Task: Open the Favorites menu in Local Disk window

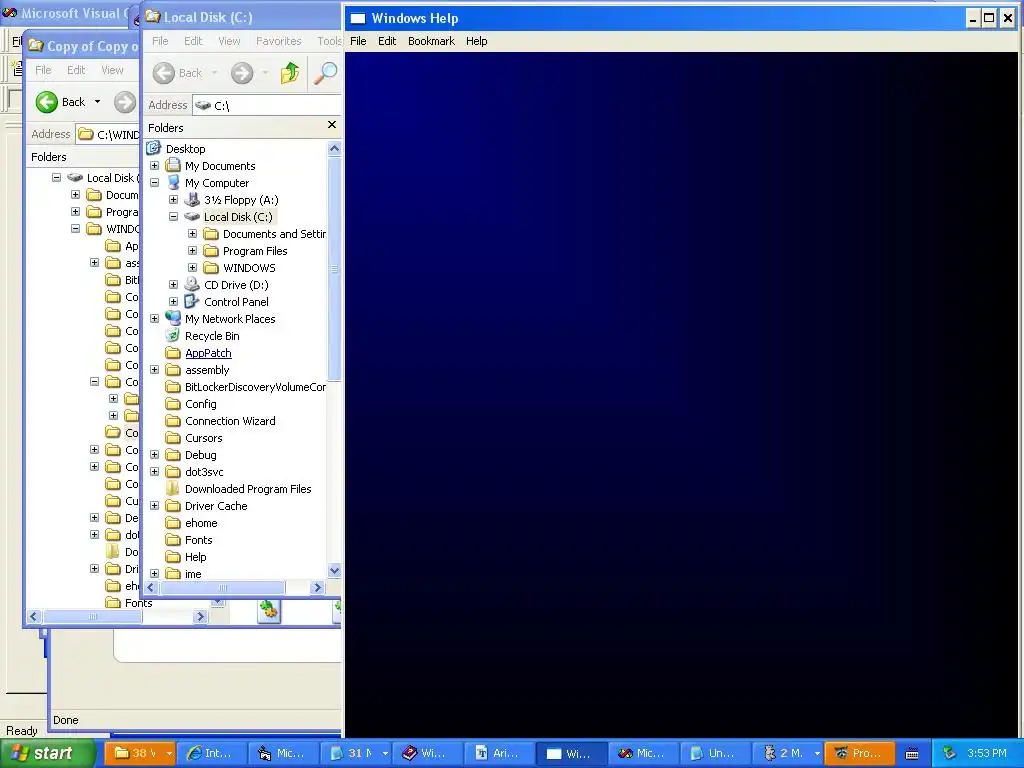Action: coord(279,40)
